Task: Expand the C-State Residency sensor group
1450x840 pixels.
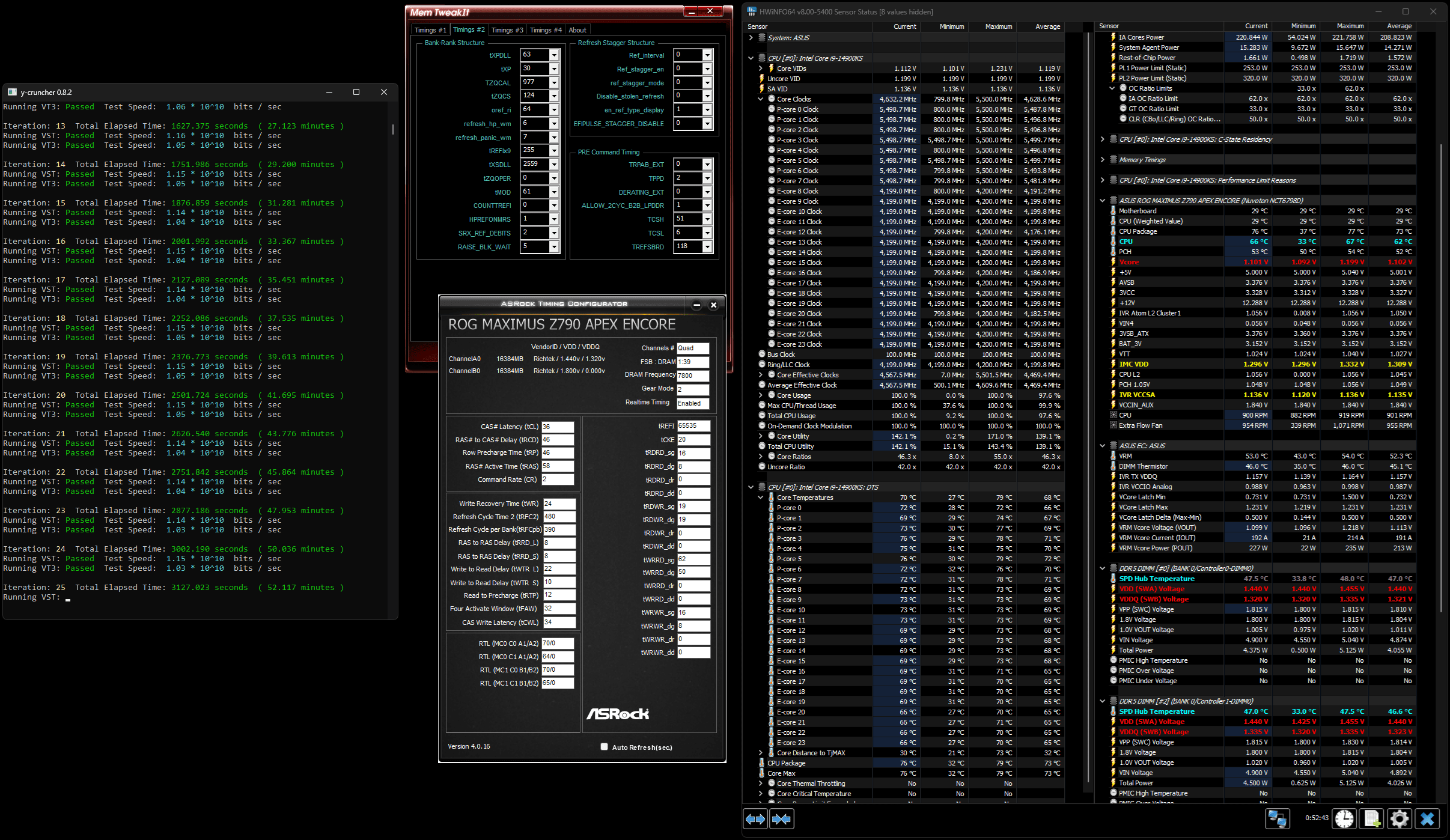Action: [1103, 139]
